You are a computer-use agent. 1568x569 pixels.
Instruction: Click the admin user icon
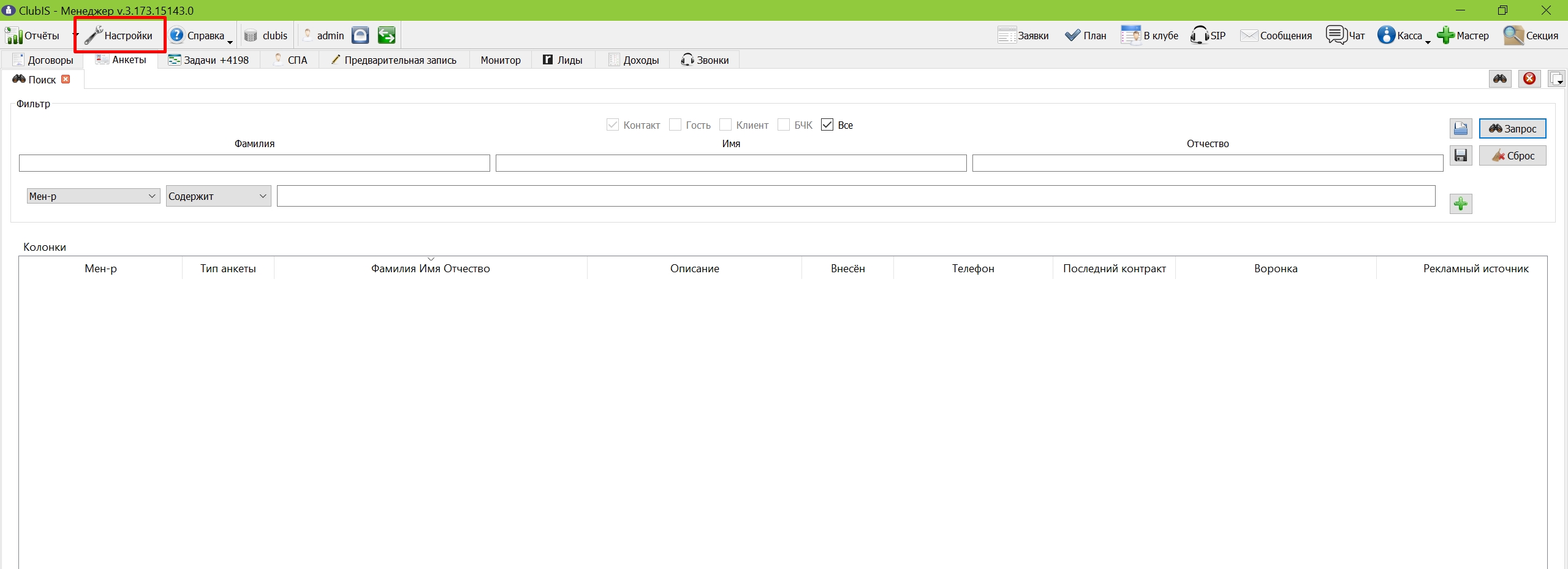[308, 36]
